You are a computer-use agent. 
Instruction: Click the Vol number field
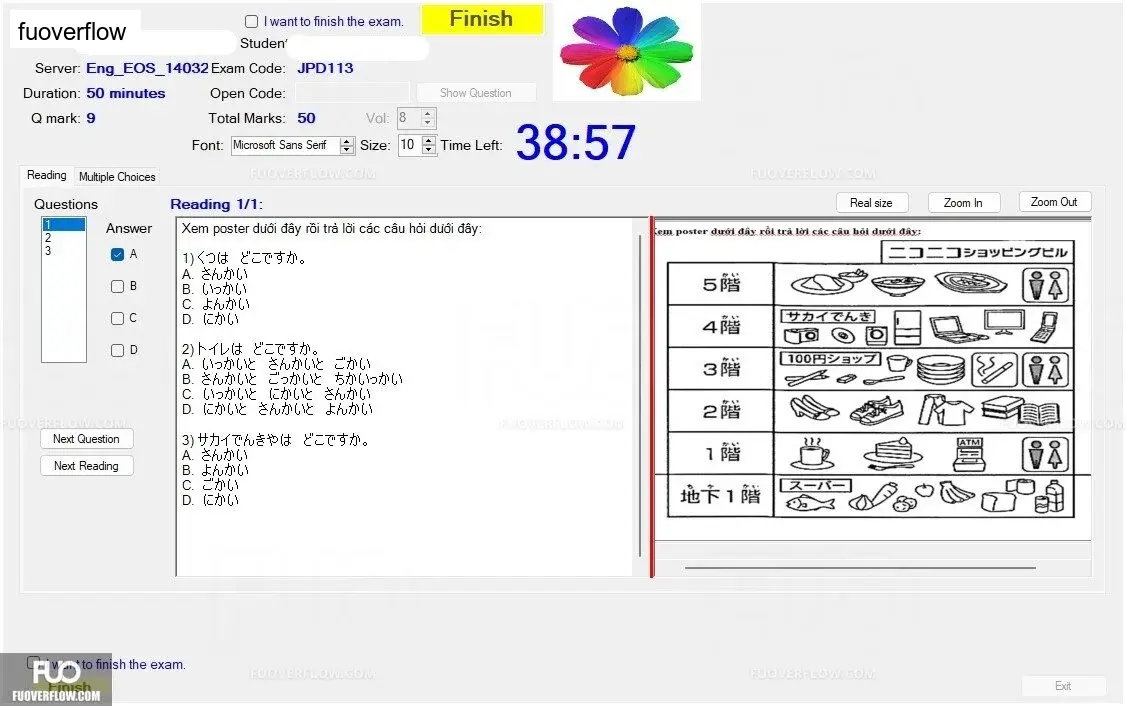tap(409, 118)
